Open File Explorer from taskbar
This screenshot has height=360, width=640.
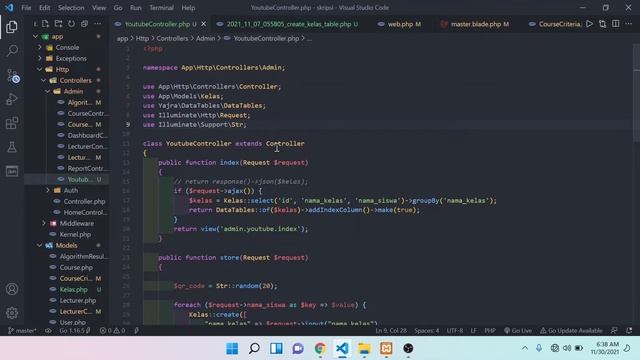click(x=364, y=348)
